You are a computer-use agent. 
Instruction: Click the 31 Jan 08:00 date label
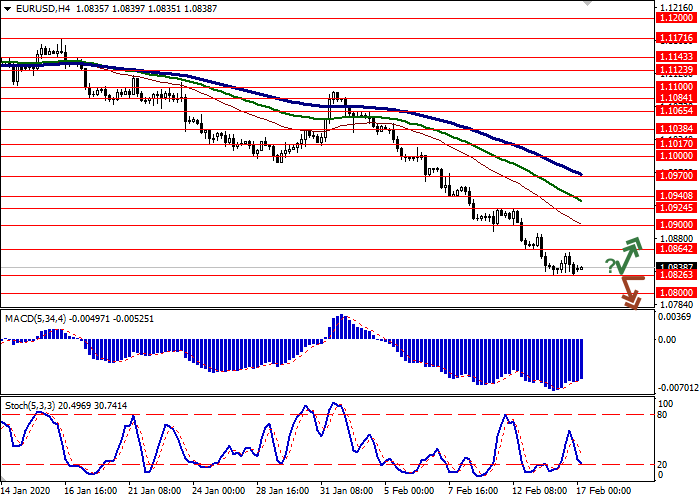[x=349, y=492]
